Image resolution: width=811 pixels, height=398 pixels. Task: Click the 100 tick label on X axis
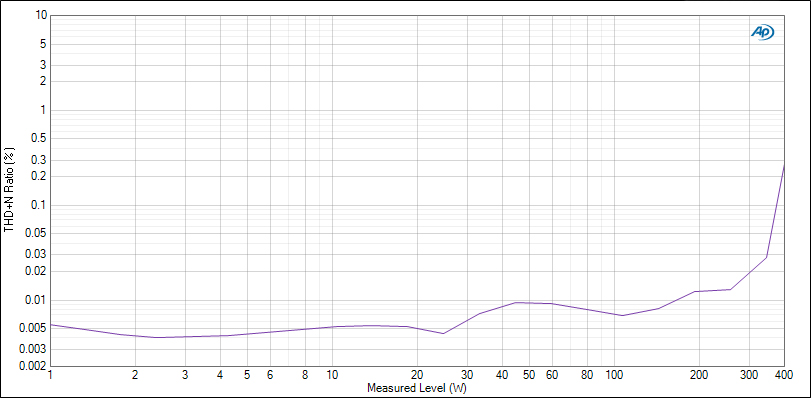tap(614, 375)
